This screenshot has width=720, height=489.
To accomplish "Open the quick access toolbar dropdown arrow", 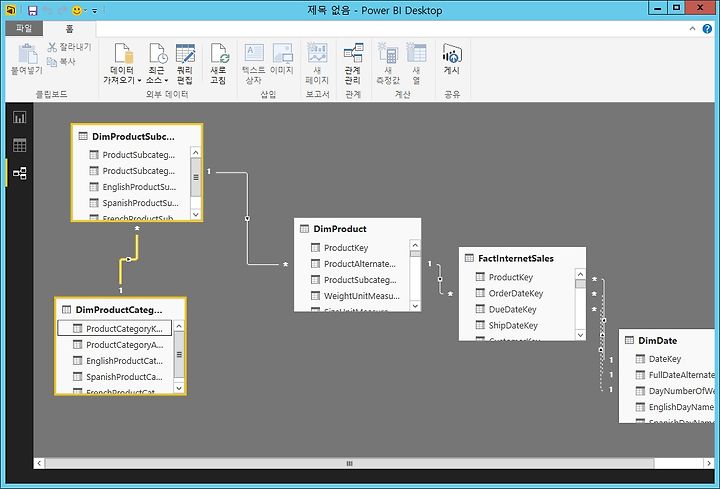I will [x=95, y=11].
